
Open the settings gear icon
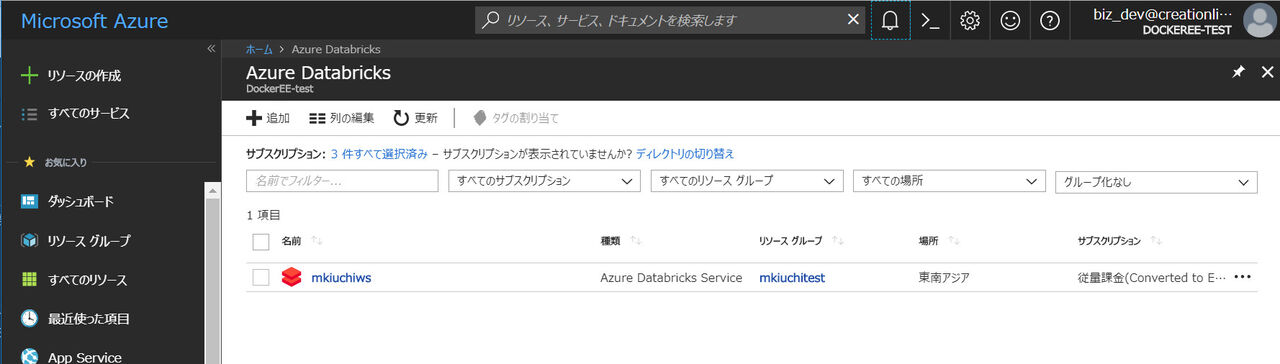(x=969, y=20)
